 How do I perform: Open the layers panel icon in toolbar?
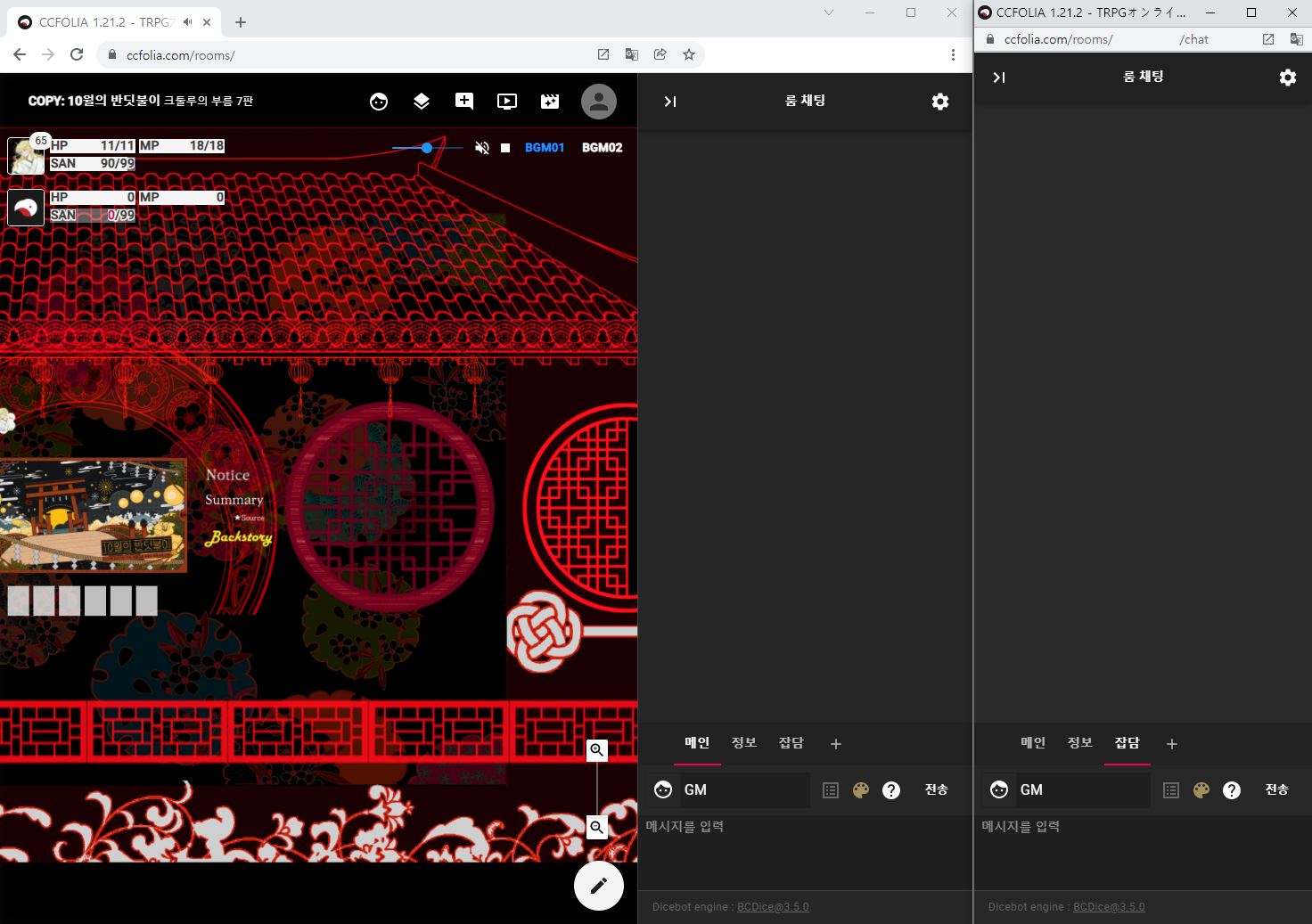pyautogui.click(x=422, y=102)
